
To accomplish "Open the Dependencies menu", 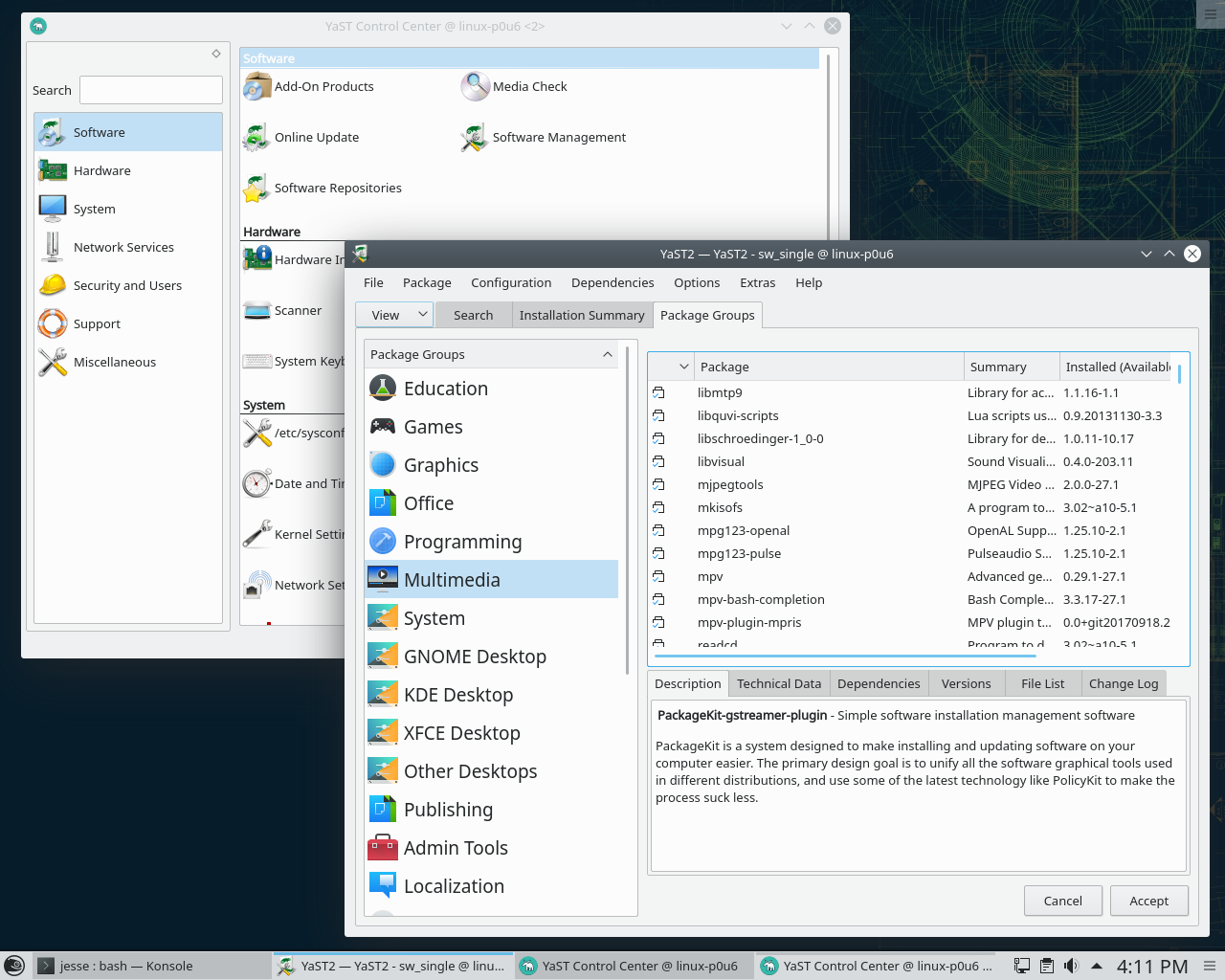I will click(612, 282).
